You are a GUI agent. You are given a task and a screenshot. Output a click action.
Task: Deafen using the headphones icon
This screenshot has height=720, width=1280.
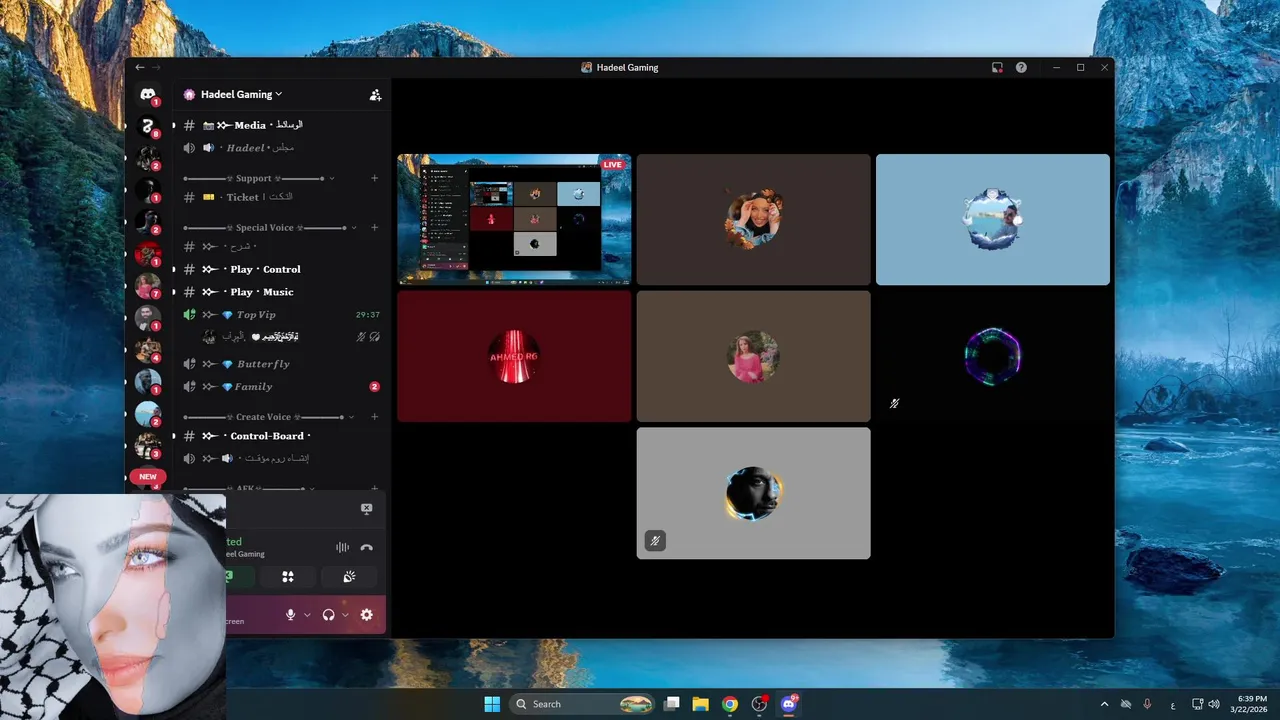click(x=328, y=615)
